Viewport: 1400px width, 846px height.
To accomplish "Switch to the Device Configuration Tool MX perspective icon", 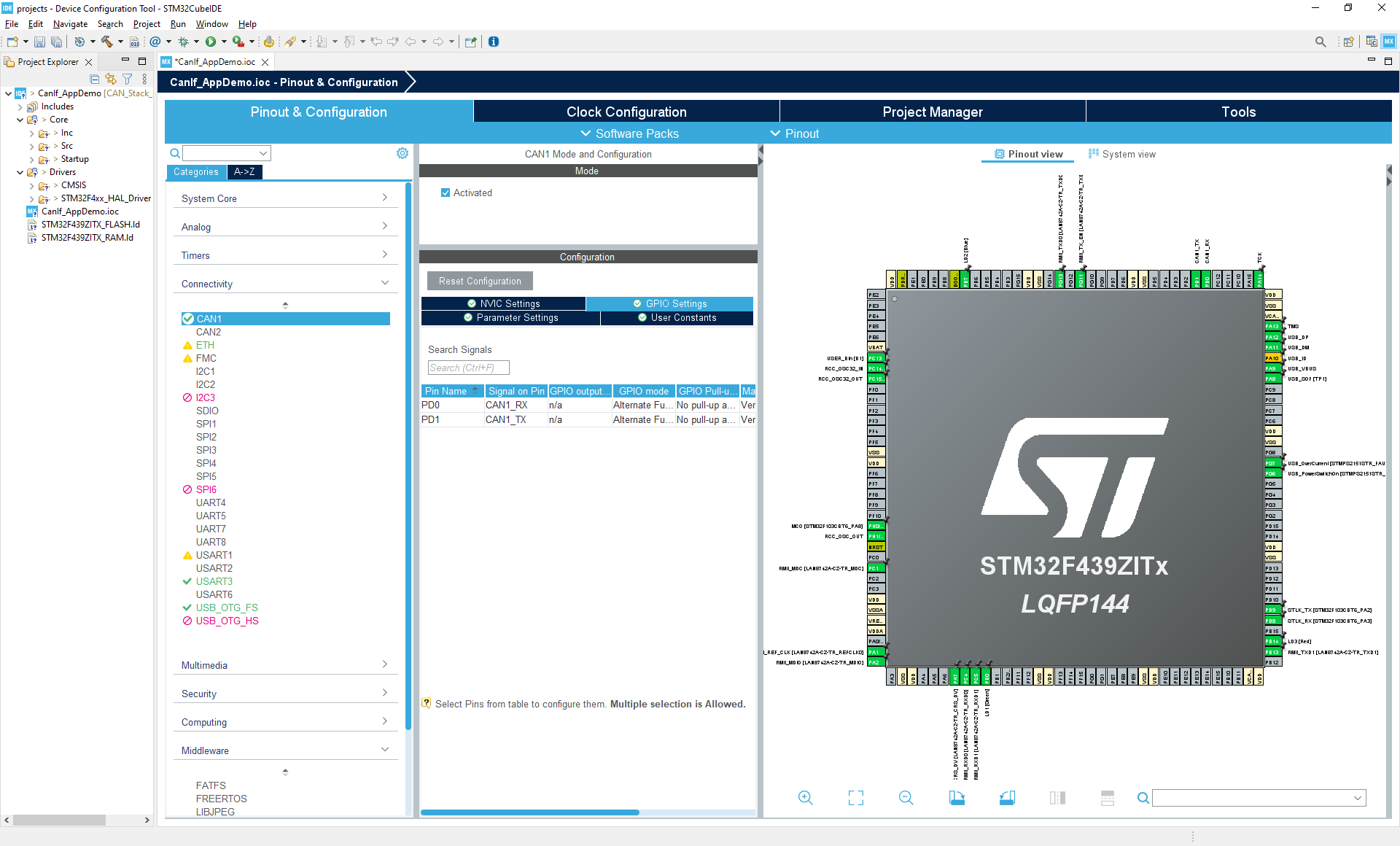I will [1389, 42].
